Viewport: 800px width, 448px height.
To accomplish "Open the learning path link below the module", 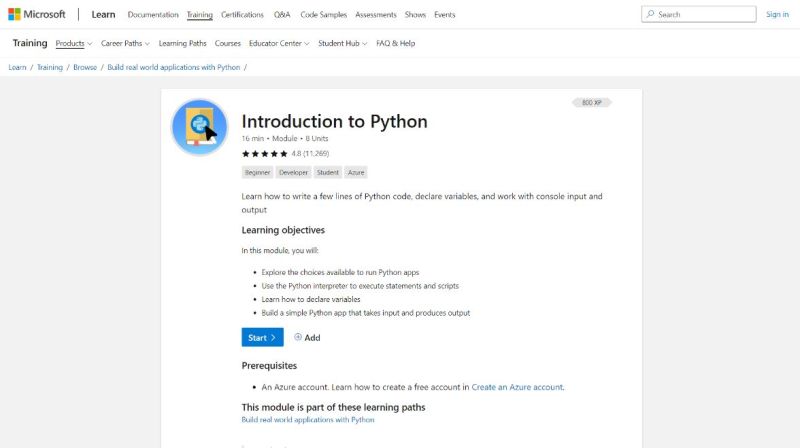I will point(308,419).
